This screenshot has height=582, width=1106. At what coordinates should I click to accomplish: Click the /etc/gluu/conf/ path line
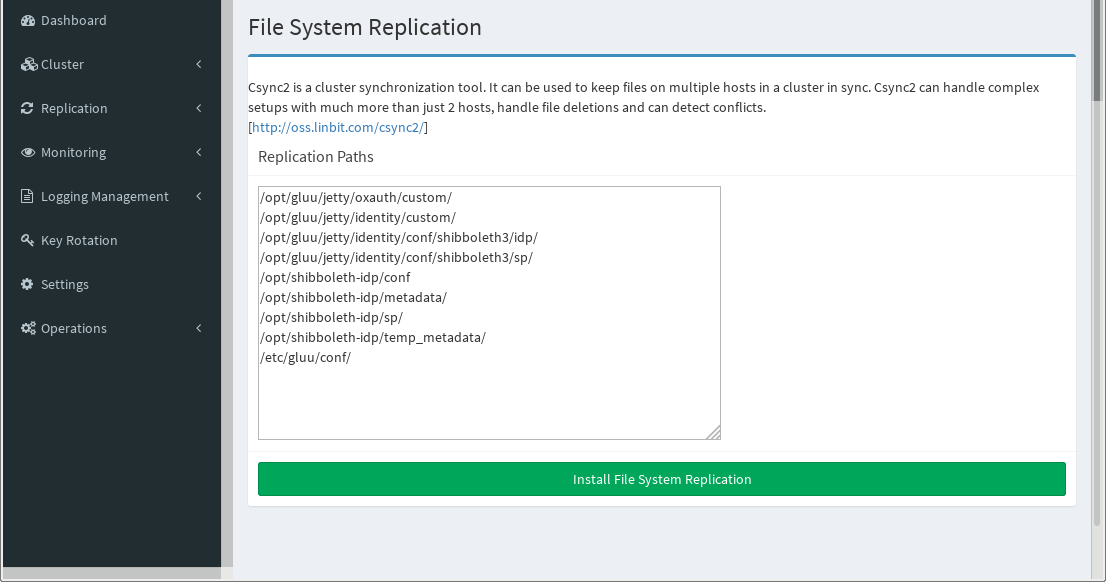point(305,358)
